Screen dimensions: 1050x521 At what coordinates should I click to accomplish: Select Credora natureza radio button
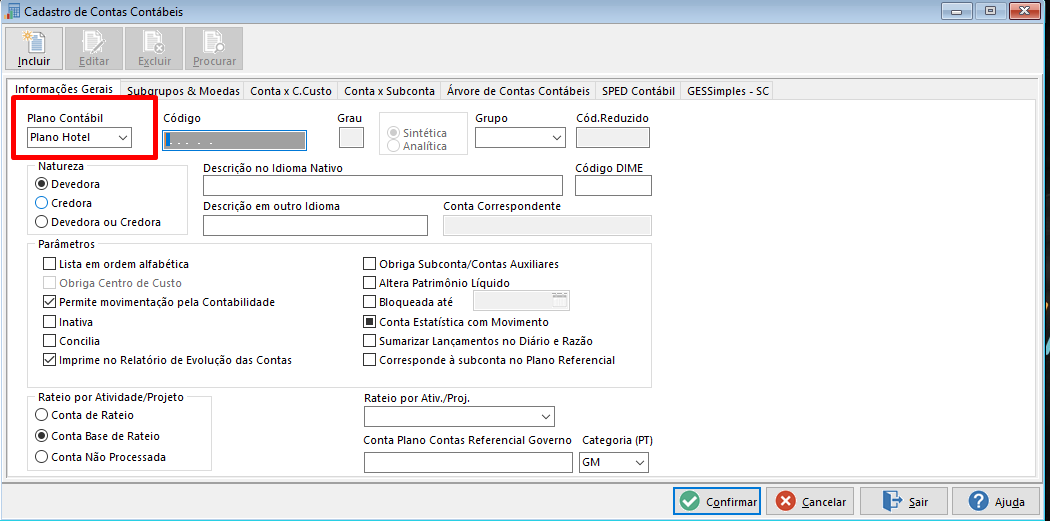click(42, 203)
